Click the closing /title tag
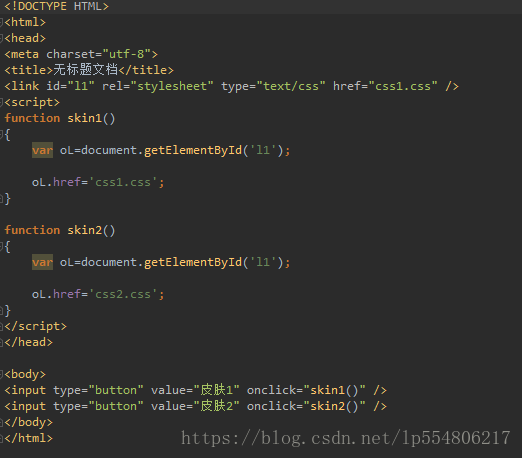 tap(146, 70)
